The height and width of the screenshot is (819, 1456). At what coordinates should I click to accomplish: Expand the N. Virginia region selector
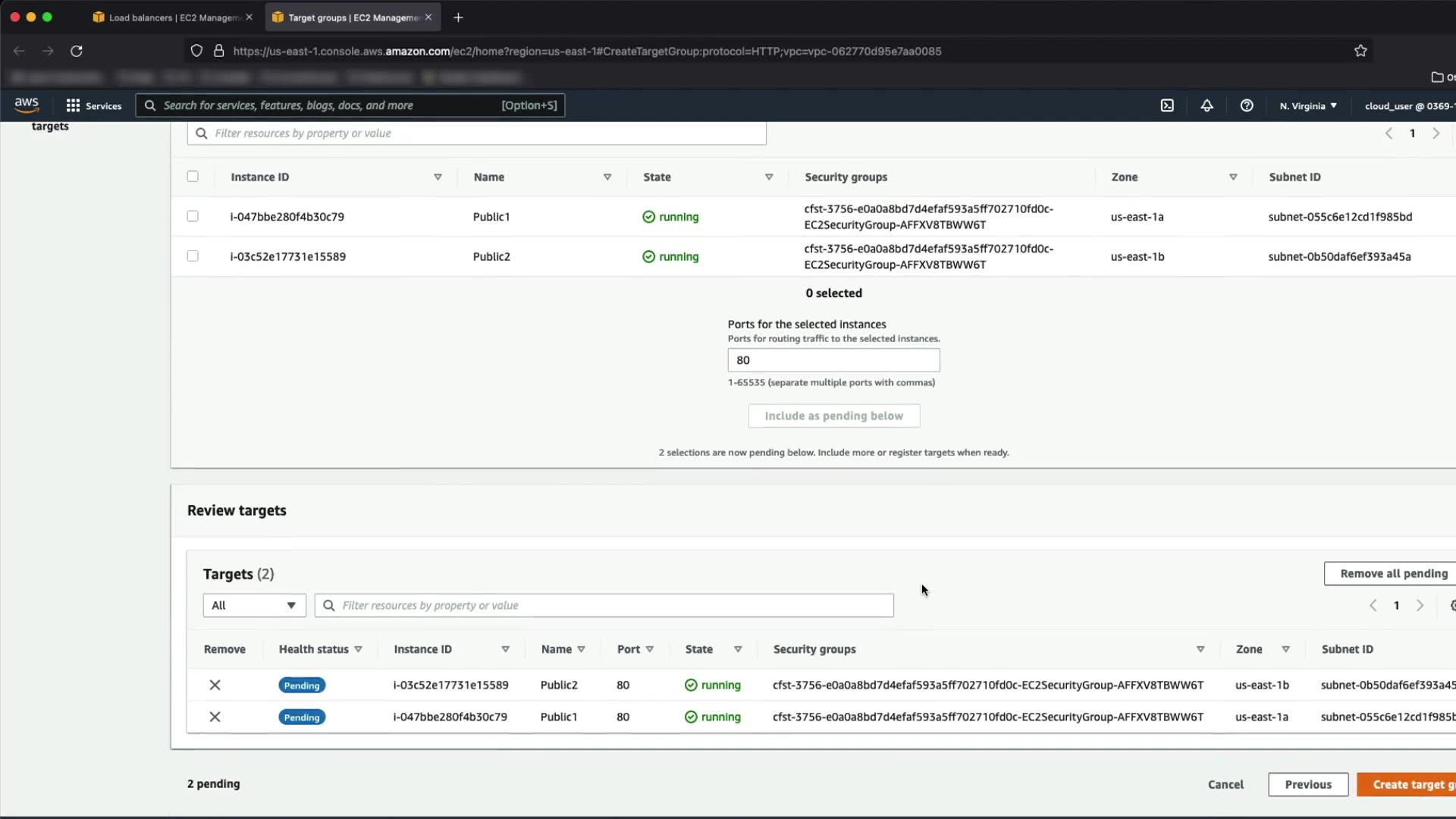(1308, 105)
